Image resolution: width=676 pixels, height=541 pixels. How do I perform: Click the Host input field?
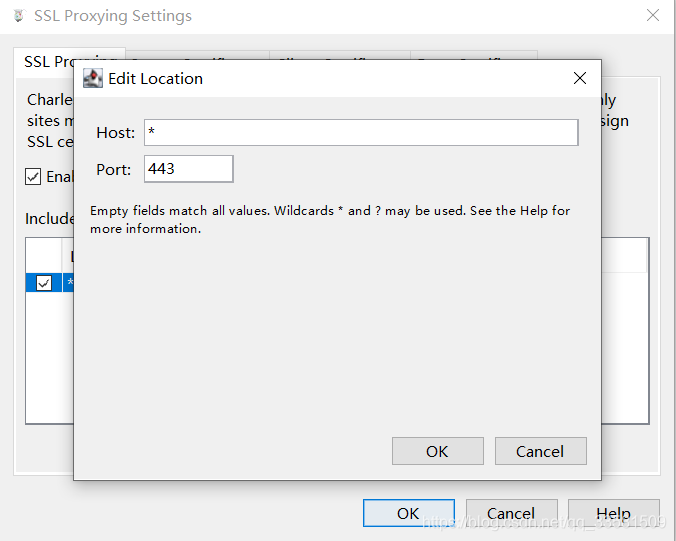tap(361, 132)
